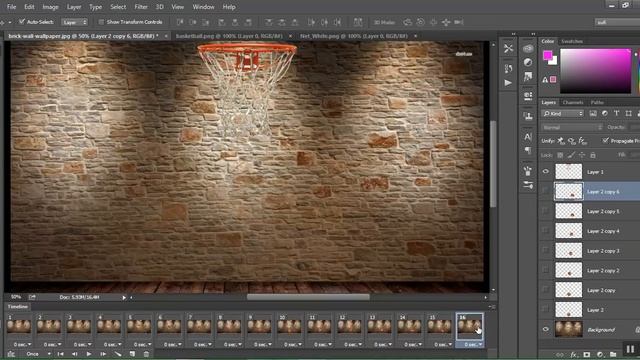640x360 pixels.
Task: Open the History panel icon
Action: [x=508, y=68]
